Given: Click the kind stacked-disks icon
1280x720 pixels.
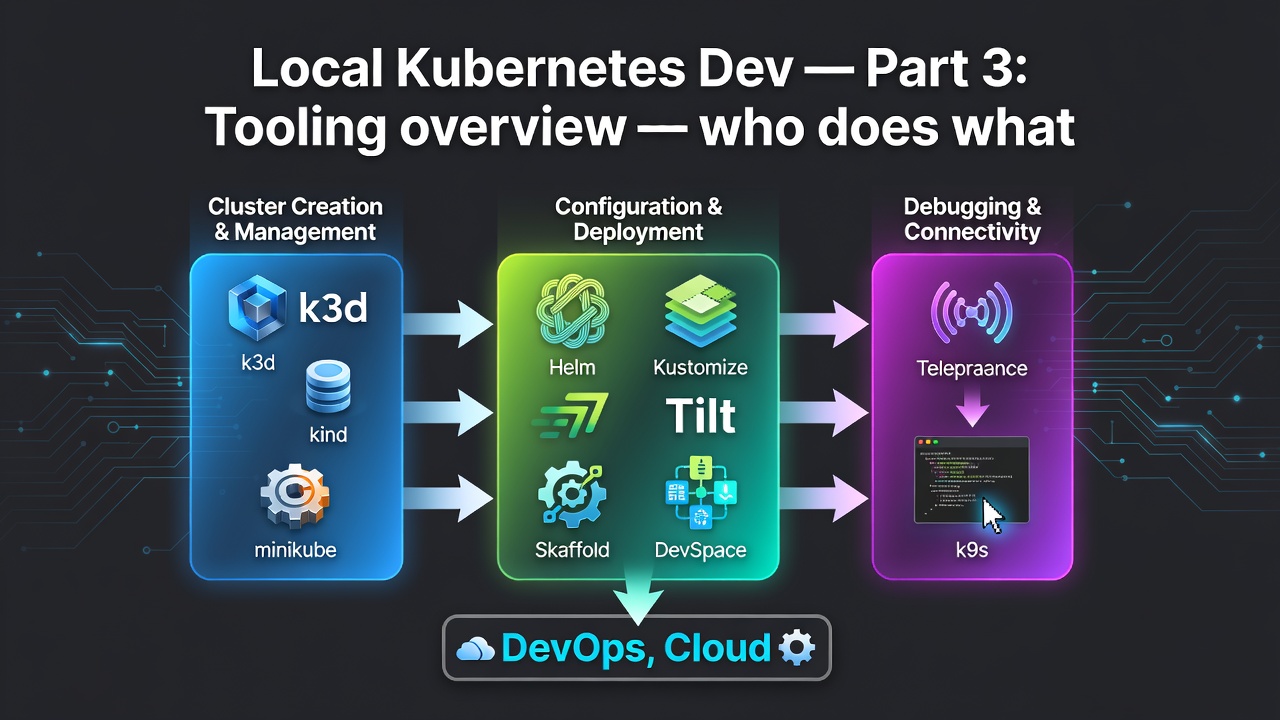Looking at the screenshot, I should click(x=330, y=388).
